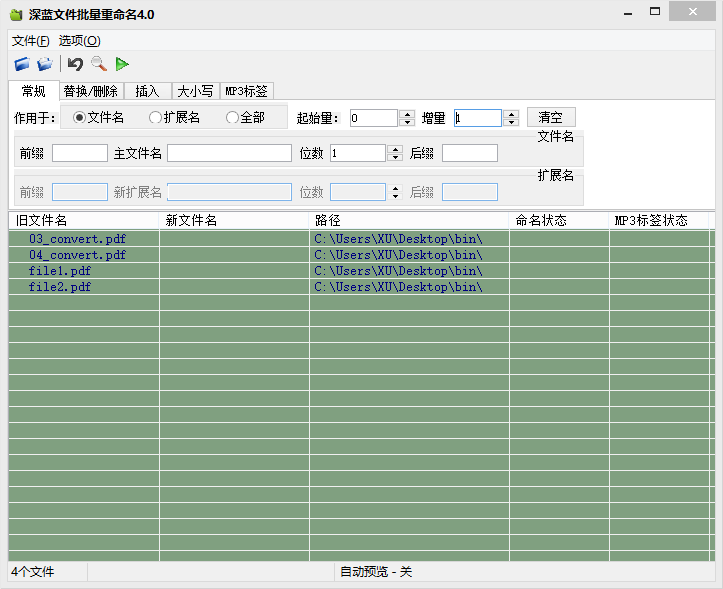
Task: Select the 扩展名 radio button
Action: [x=155, y=118]
